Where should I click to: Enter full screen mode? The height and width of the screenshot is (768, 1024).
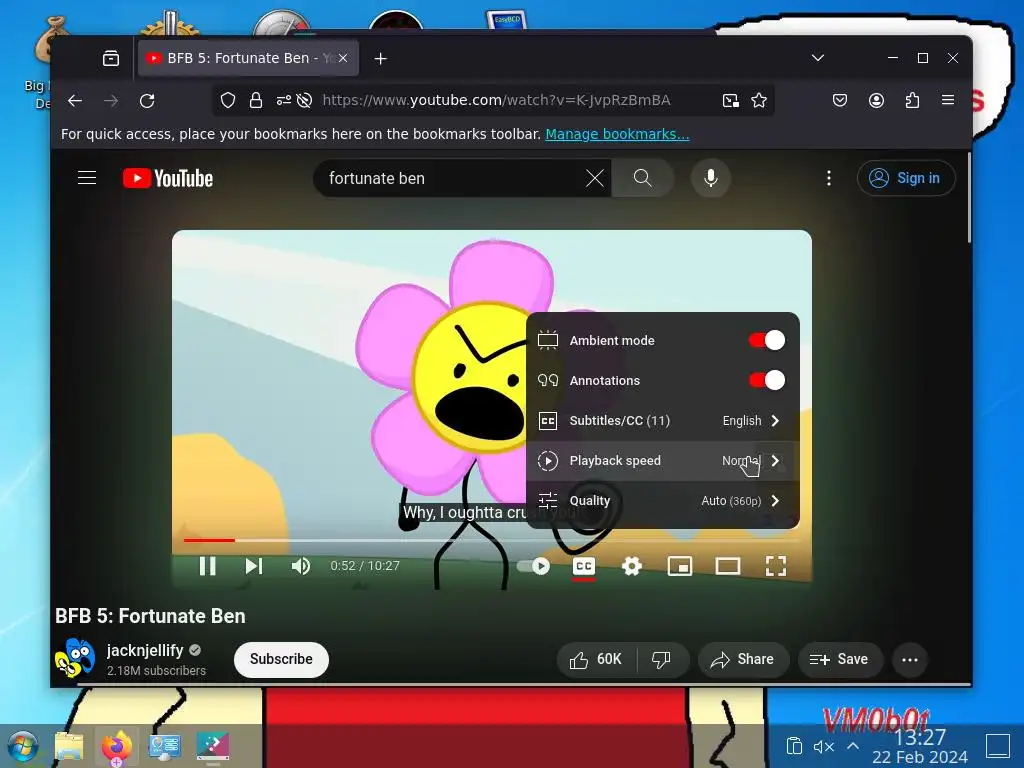pyautogui.click(x=775, y=566)
